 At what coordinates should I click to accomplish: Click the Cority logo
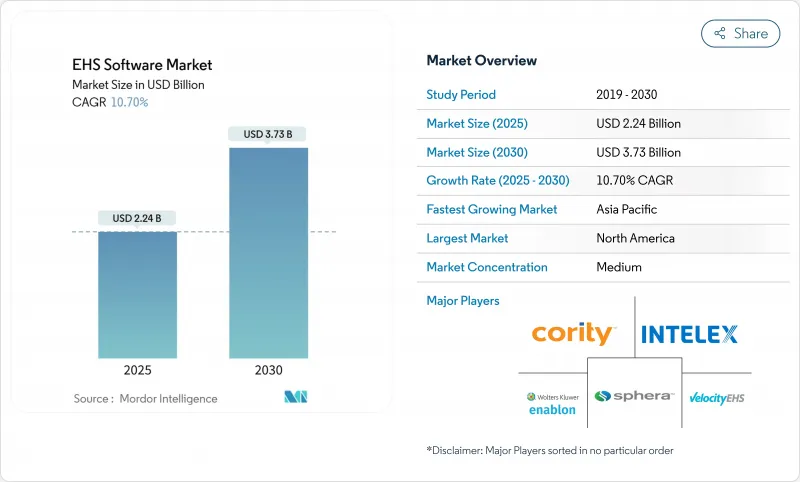tap(573, 334)
